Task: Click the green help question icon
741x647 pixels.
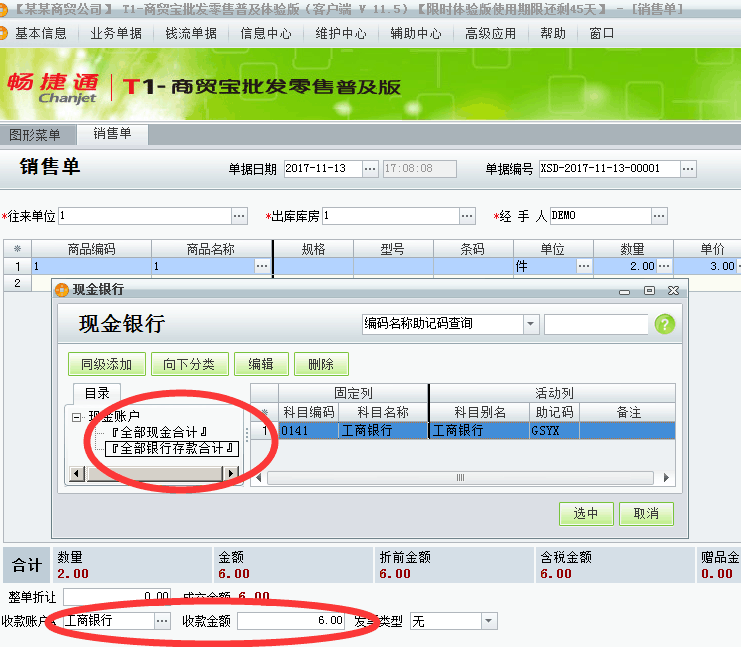Action: pos(664,324)
